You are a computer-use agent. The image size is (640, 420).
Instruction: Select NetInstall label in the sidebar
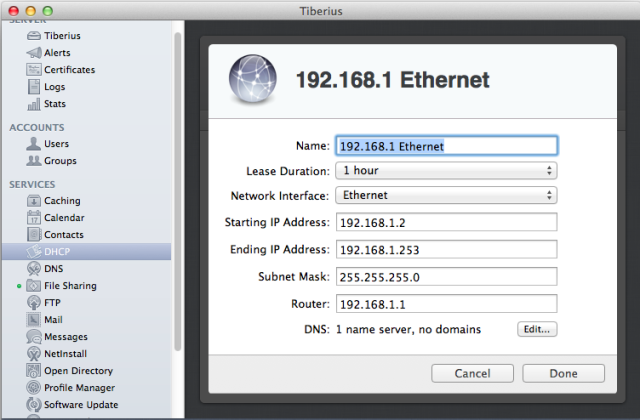65,354
